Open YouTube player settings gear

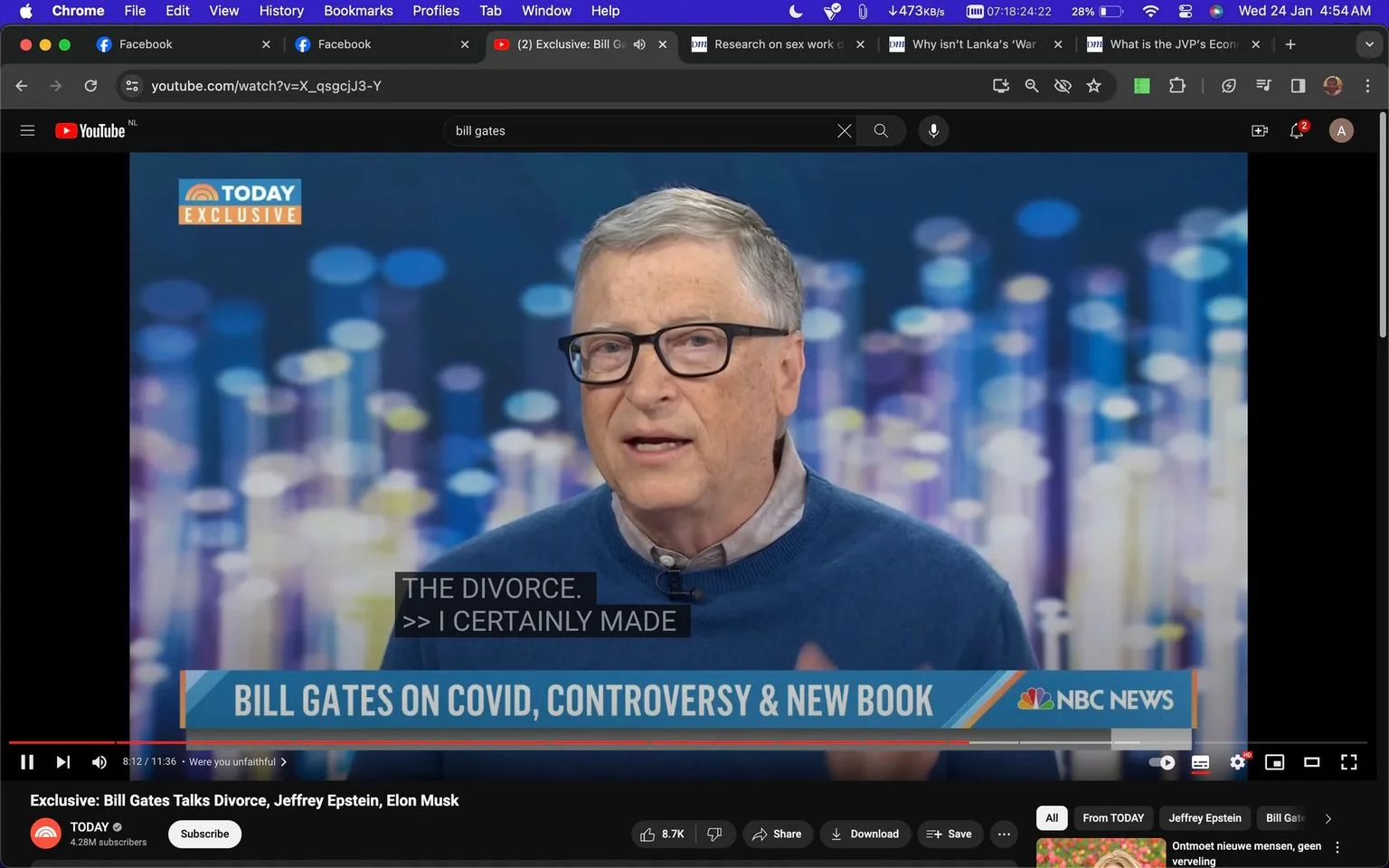click(x=1237, y=762)
